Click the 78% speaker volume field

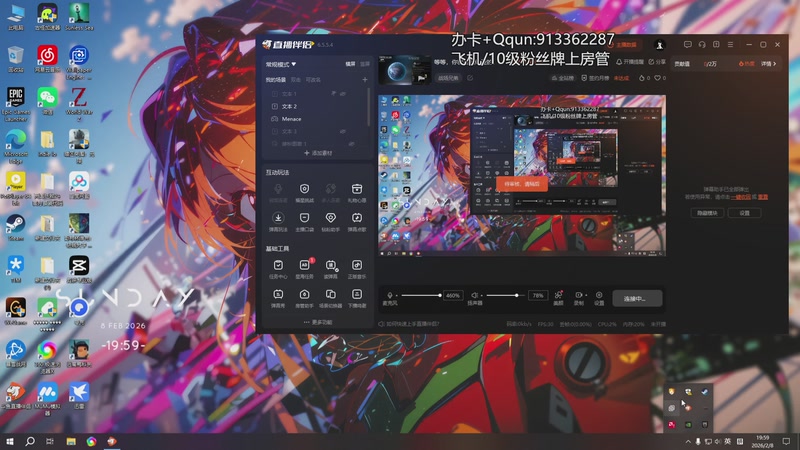(538, 295)
